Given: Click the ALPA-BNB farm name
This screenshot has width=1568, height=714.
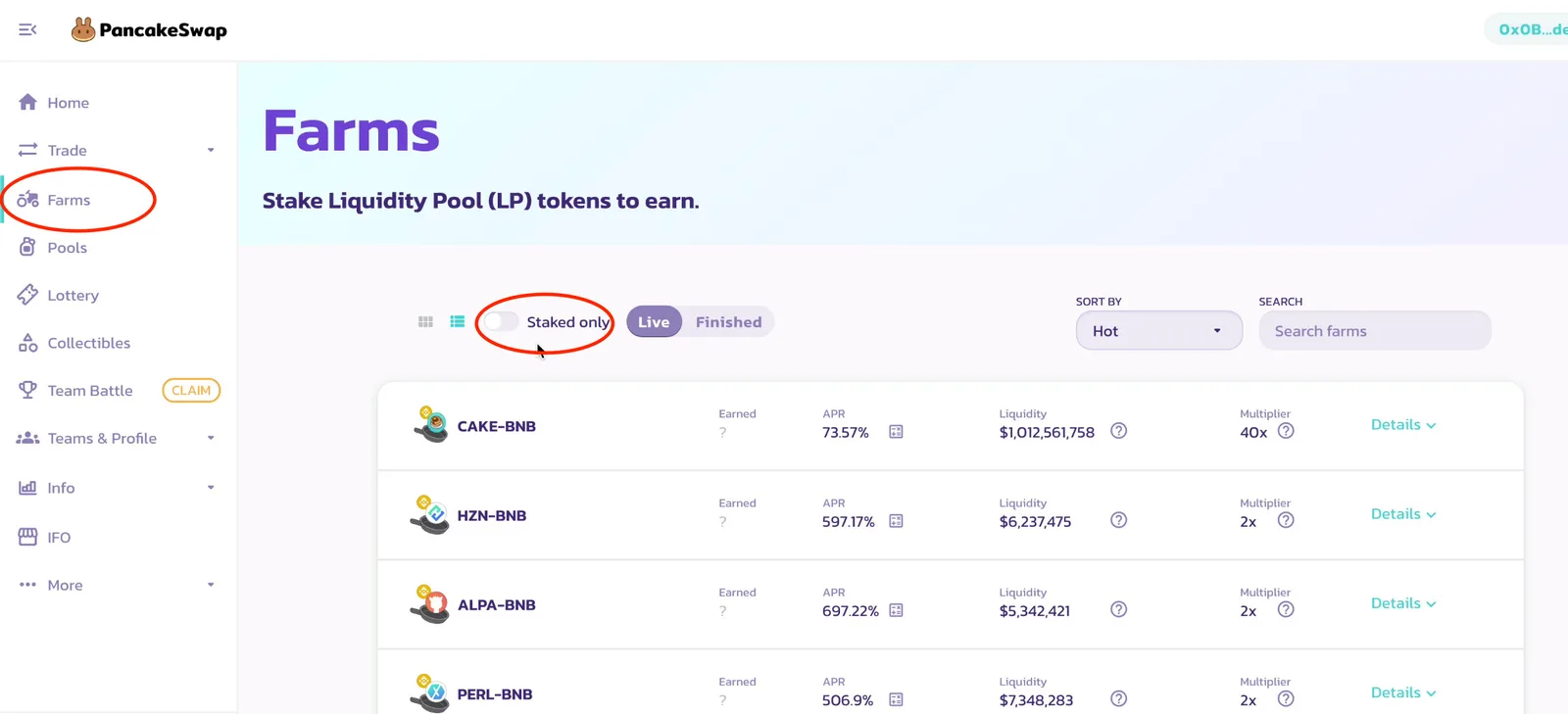Looking at the screenshot, I should point(497,604).
